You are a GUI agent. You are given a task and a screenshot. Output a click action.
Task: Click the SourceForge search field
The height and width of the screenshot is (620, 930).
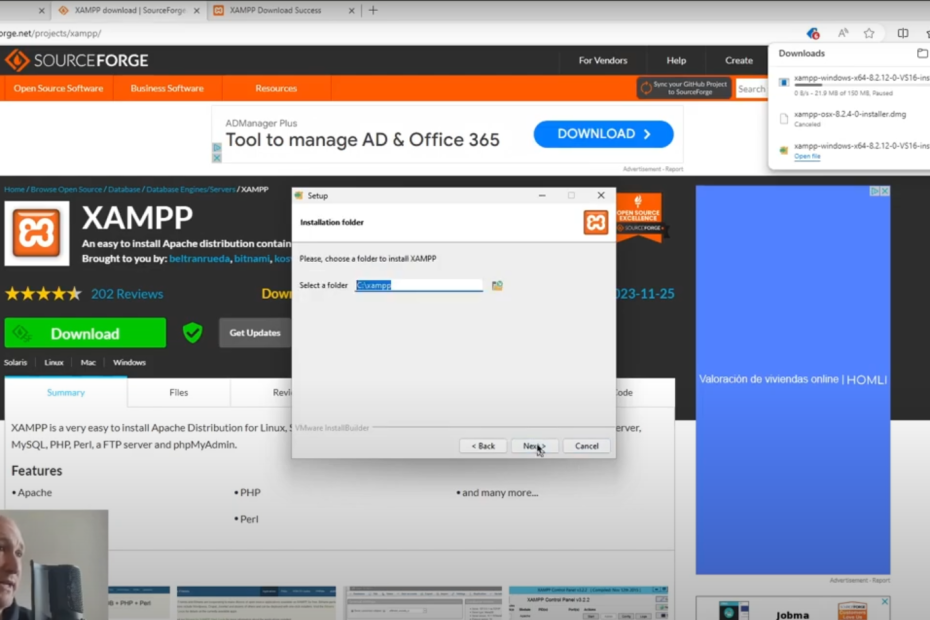[751, 88]
